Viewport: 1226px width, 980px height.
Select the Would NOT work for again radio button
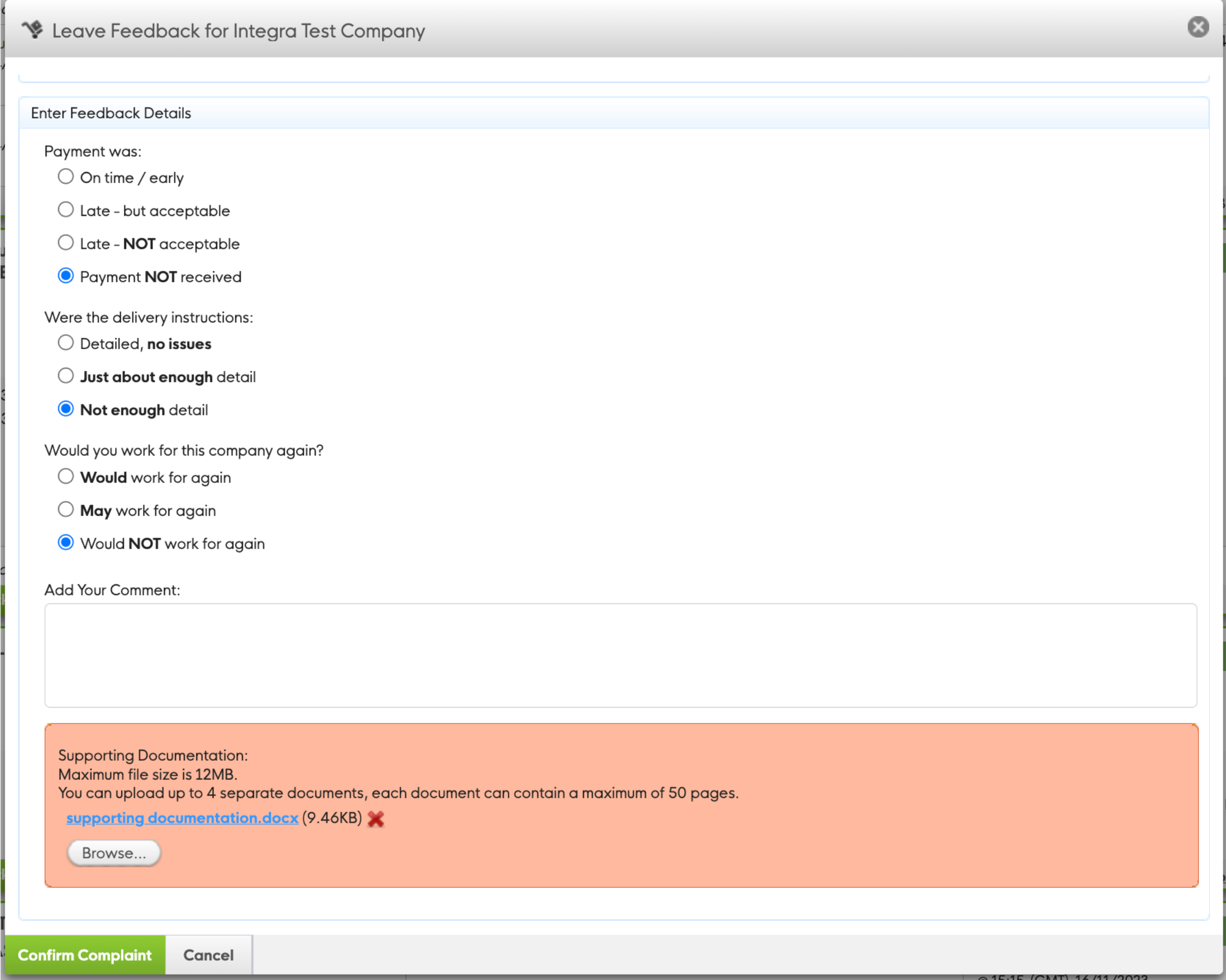point(66,542)
